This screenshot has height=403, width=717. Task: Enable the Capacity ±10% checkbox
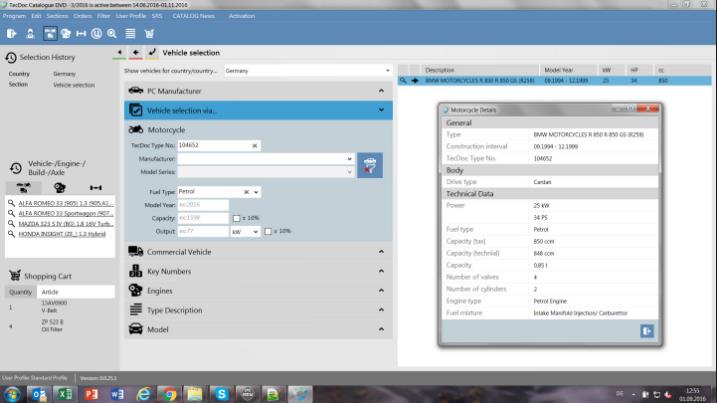coord(236,217)
